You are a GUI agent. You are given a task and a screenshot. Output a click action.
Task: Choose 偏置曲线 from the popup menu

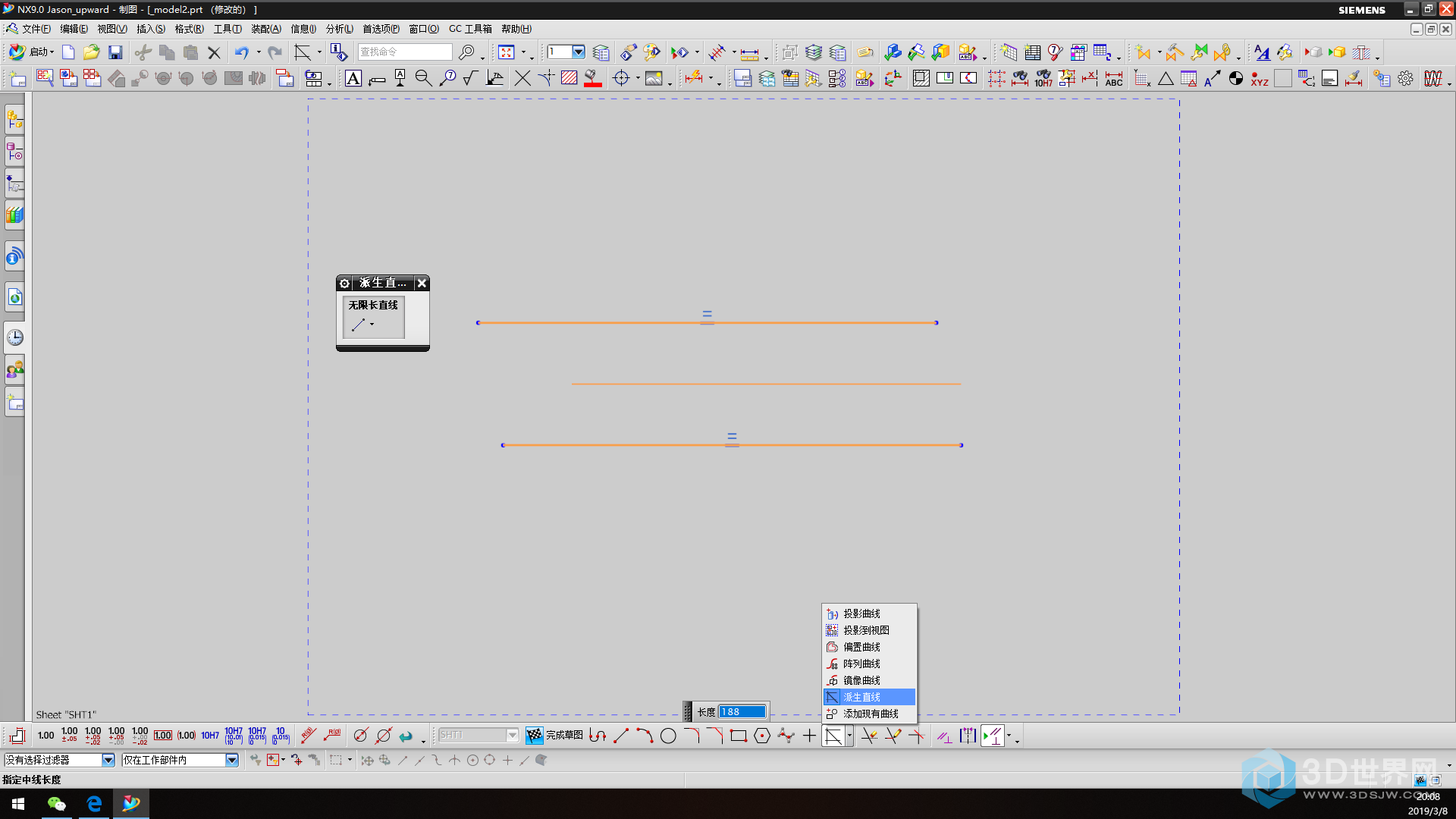pos(869,647)
